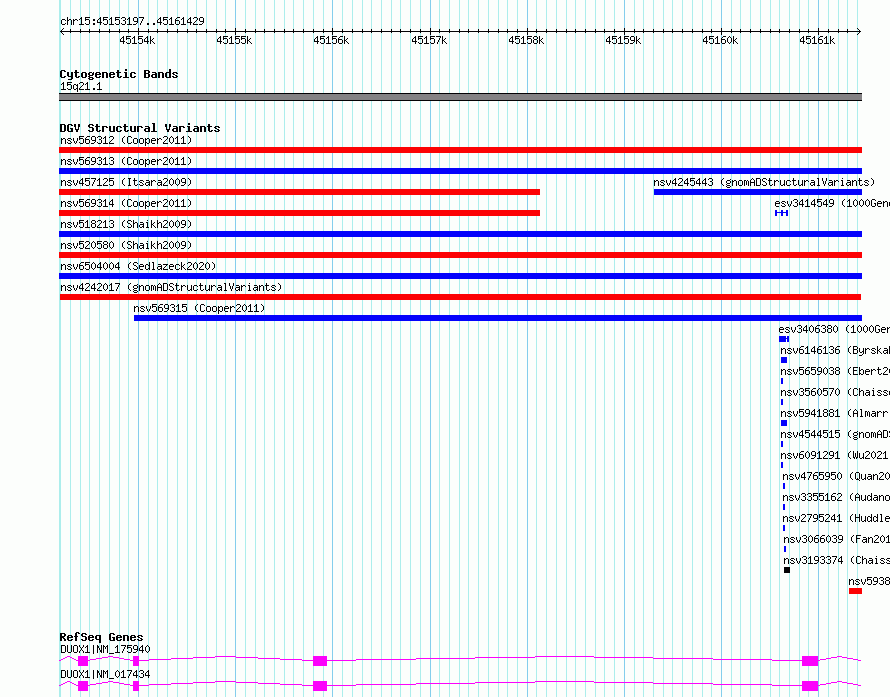Select the red nsv4242017 gnomAD variant bar
890x697 pixels.
click(x=460, y=297)
